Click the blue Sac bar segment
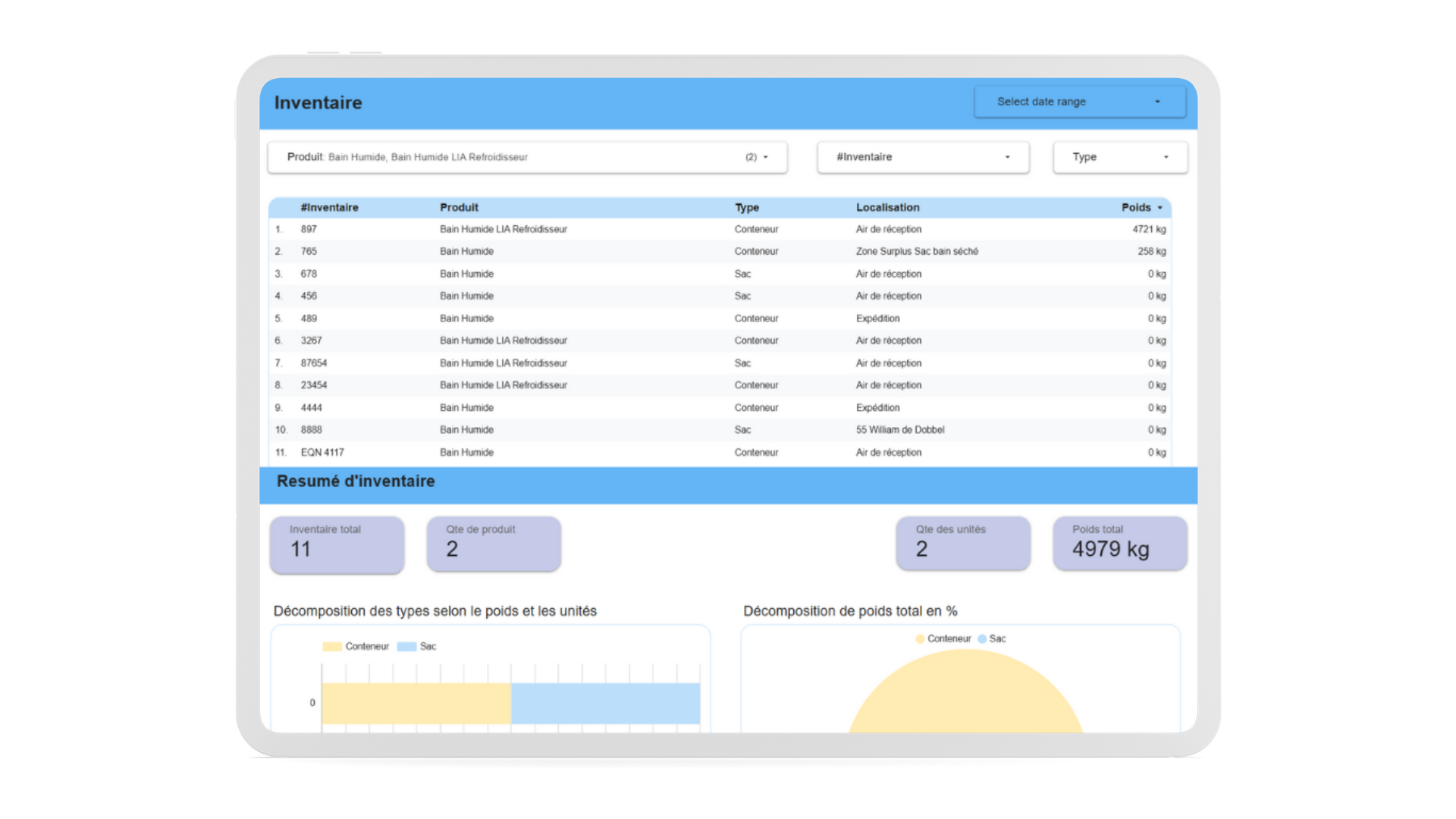Viewport: 1456px width, 819px height. [605, 703]
